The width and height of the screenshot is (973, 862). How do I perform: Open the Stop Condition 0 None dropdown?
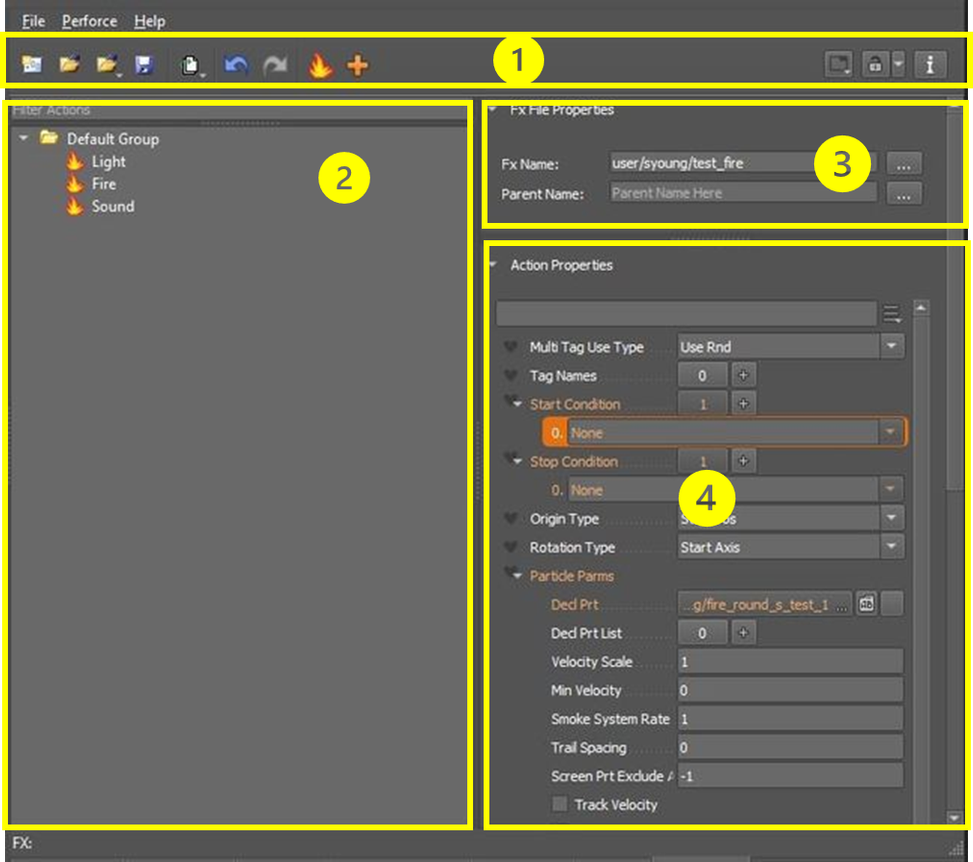[x=890, y=489]
